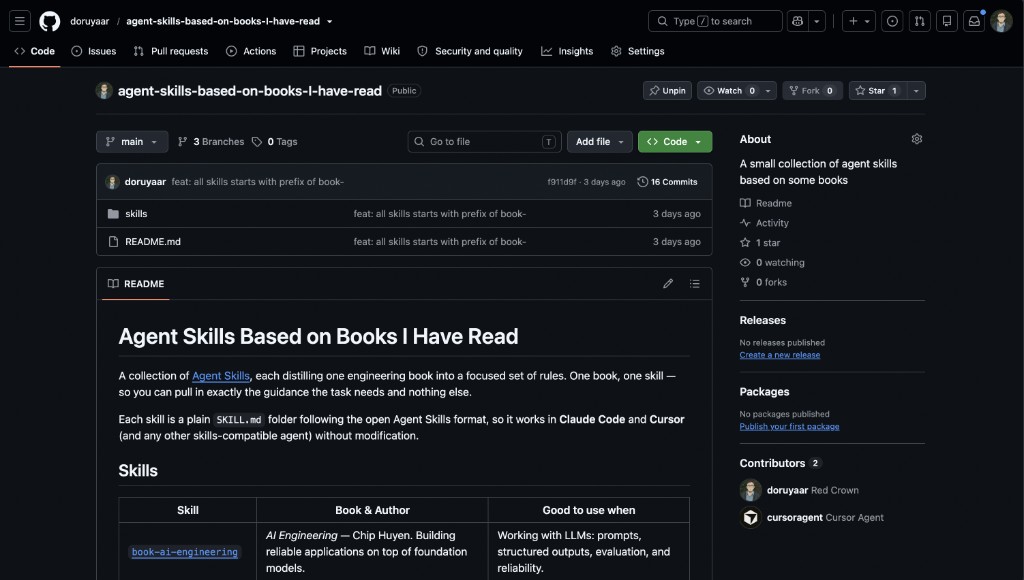
Task: Switch to the Wiki tab
Action: (382, 51)
